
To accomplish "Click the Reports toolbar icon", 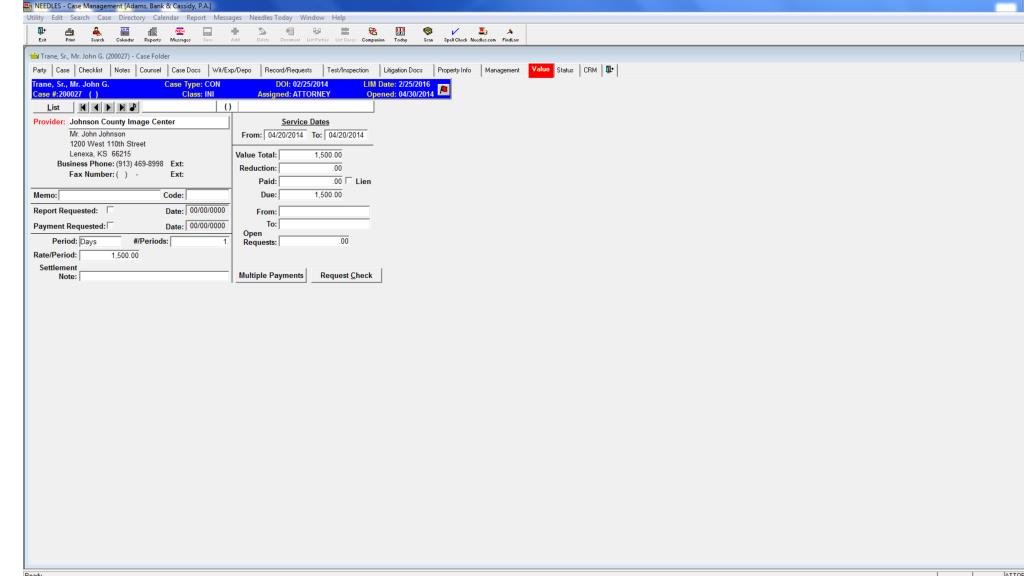I will 153,33.
